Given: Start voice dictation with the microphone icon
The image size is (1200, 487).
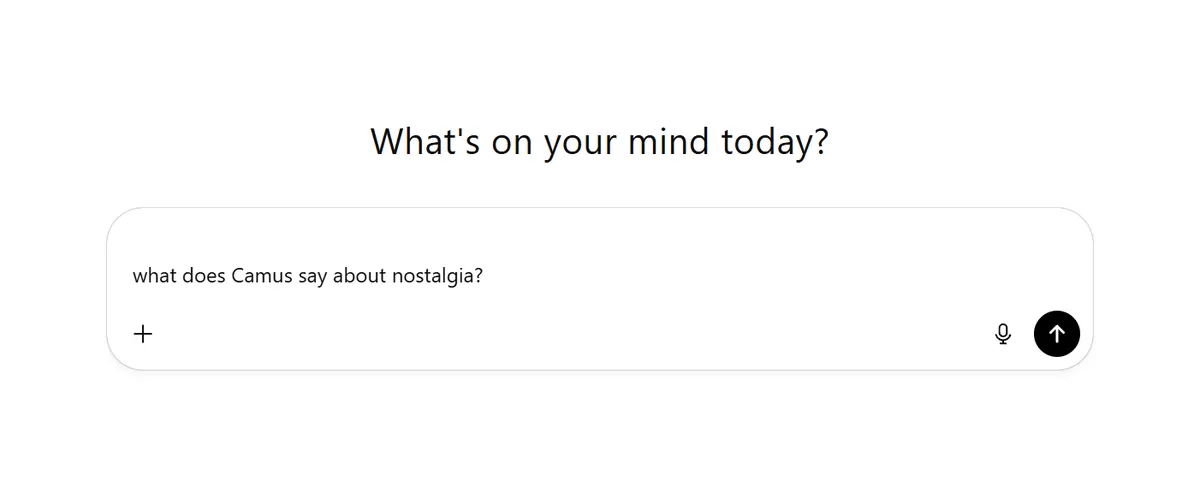Looking at the screenshot, I should (1003, 334).
